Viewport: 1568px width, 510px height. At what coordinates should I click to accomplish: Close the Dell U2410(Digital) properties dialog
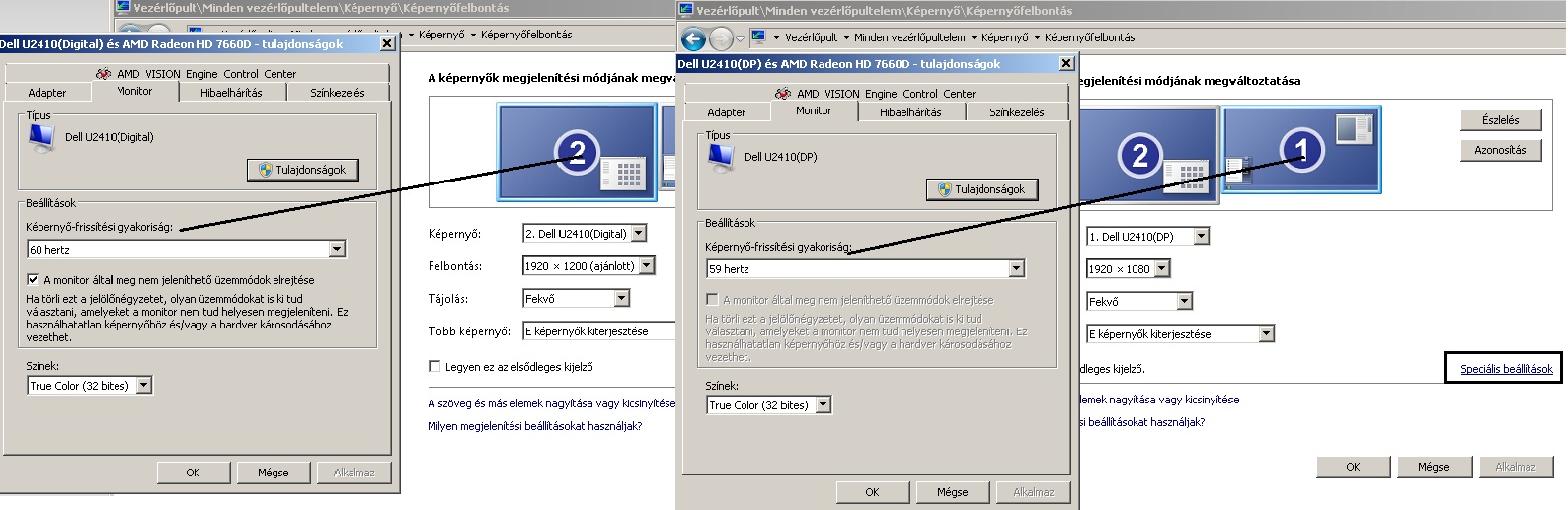pyautogui.click(x=387, y=43)
